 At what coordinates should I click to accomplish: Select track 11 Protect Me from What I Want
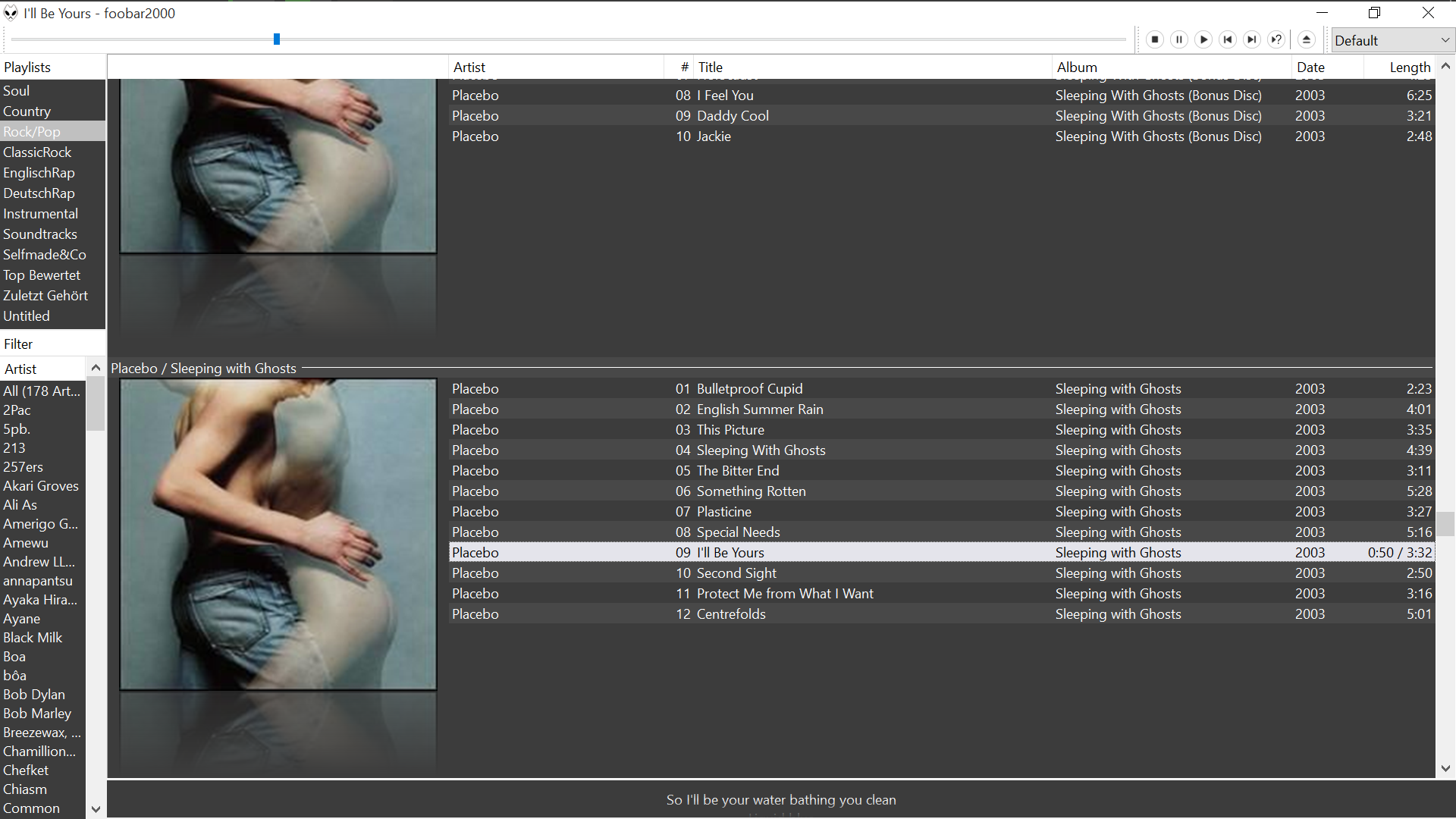pos(941,594)
